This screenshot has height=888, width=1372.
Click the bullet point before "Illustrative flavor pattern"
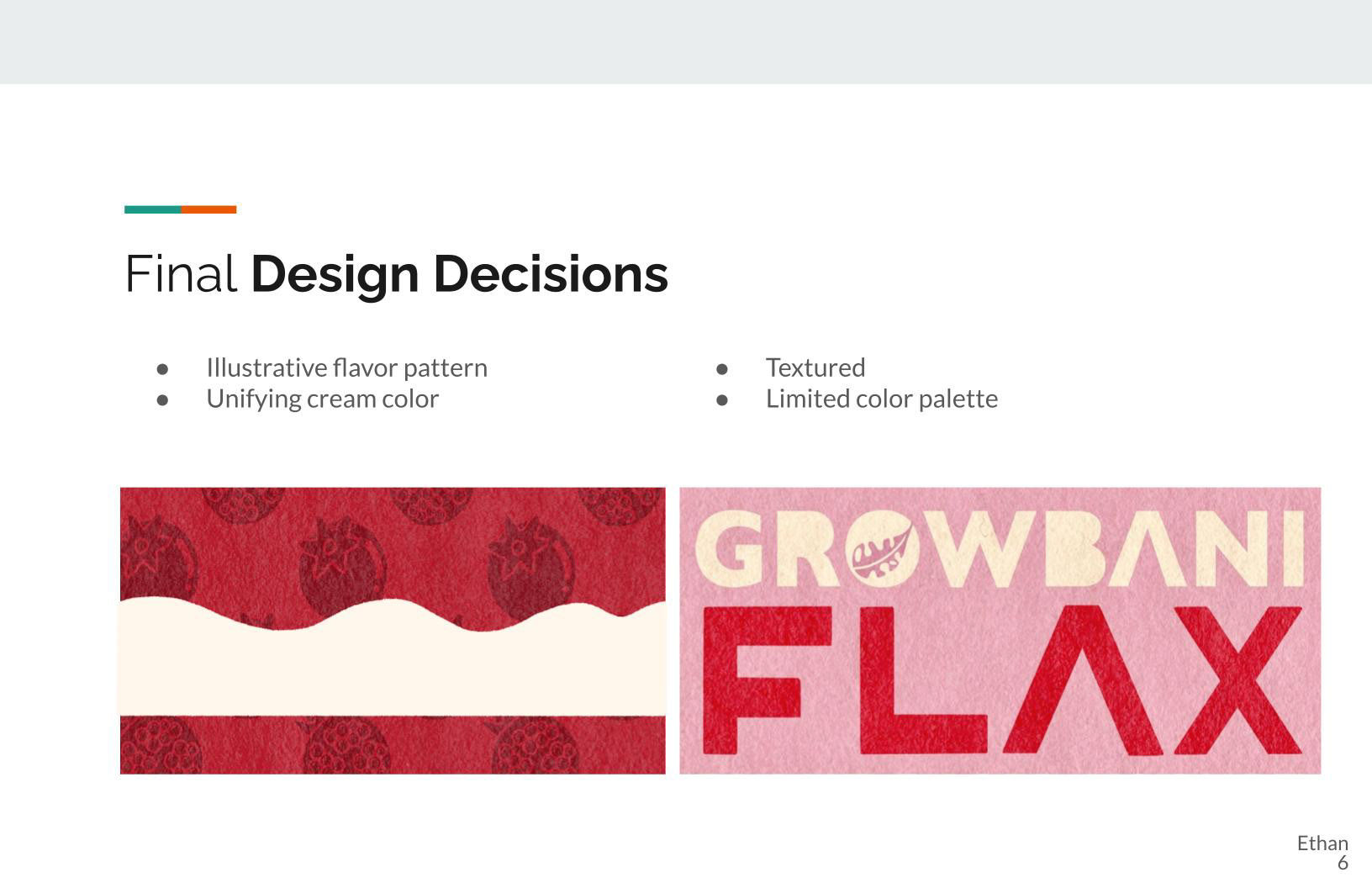[162, 369]
